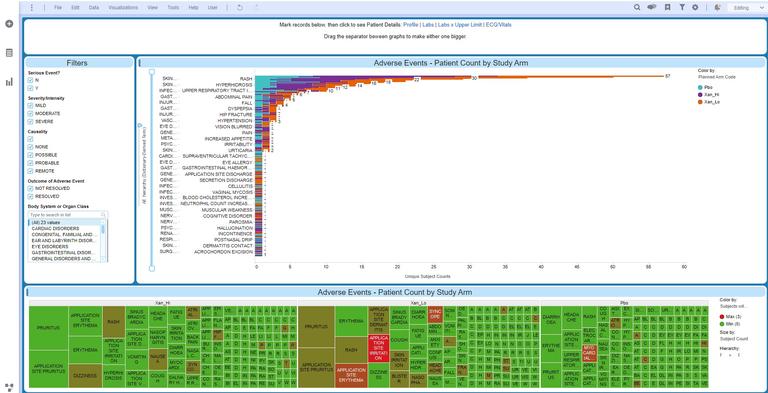Screen dimensions: 768x393
Task: Click the undo arrow in the toolbar
Action: pyautogui.click(x=240, y=8)
